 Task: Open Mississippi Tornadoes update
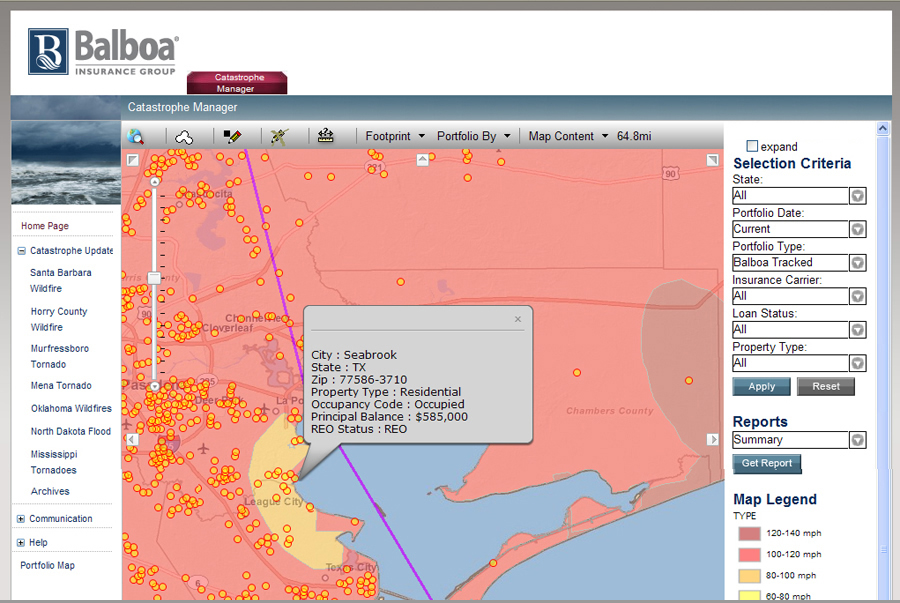pos(53,462)
